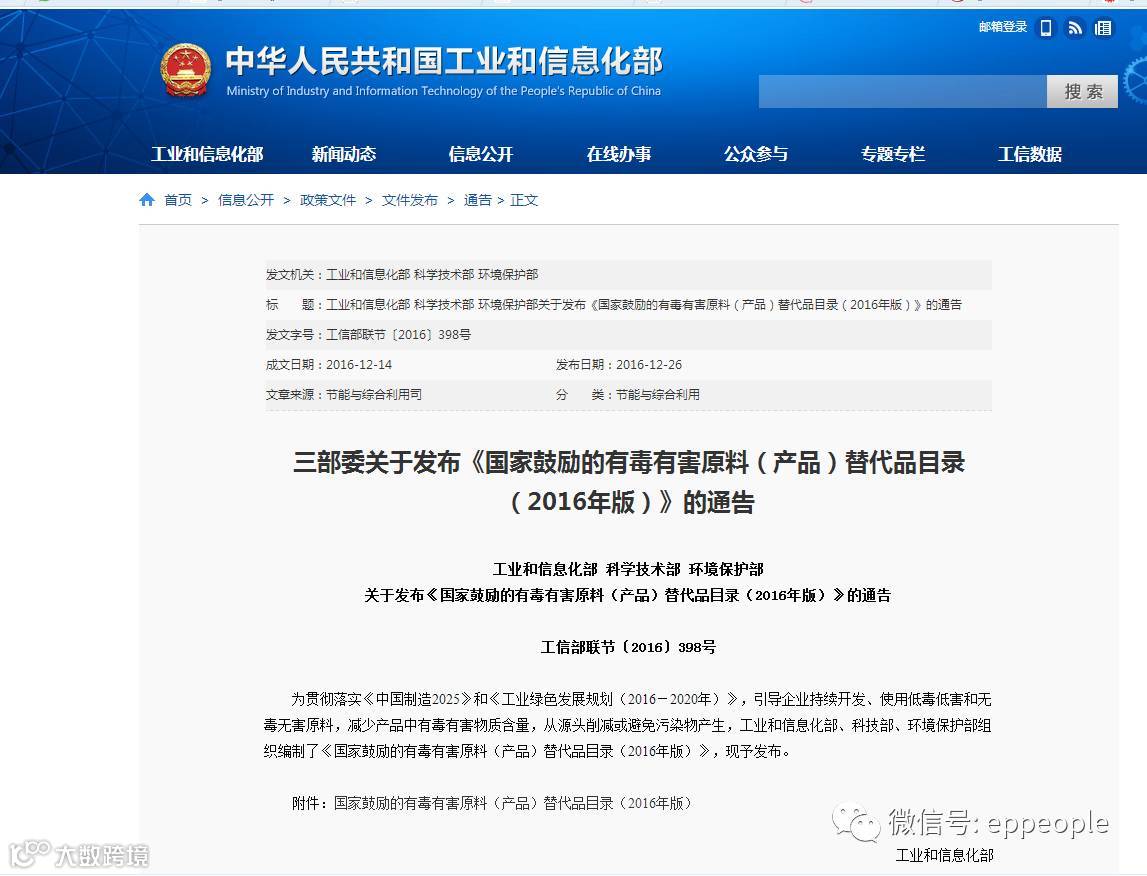1147x876 pixels.
Task: Click the large article headline
Action: (x=628, y=482)
